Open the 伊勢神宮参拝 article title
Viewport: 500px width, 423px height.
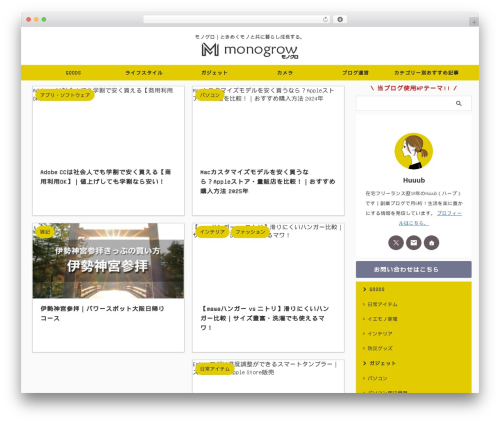tap(102, 313)
